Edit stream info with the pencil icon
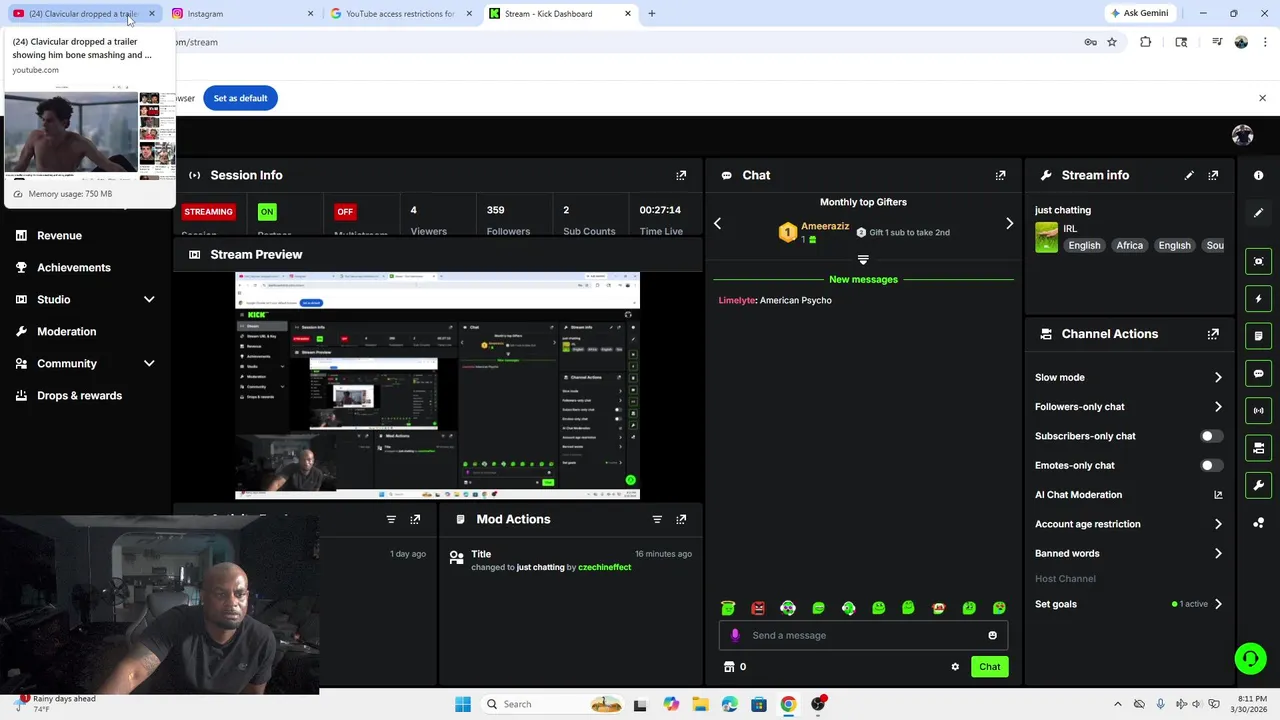1280x720 pixels. coord(1189,175)
